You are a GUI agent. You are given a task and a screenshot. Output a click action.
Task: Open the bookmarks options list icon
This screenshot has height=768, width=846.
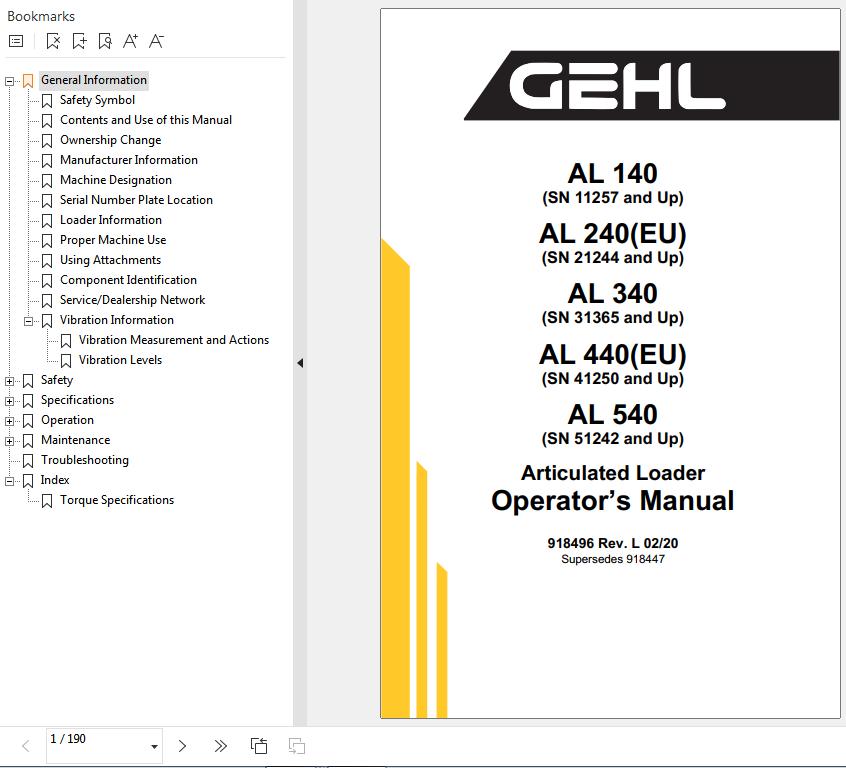tap(16, 41)
